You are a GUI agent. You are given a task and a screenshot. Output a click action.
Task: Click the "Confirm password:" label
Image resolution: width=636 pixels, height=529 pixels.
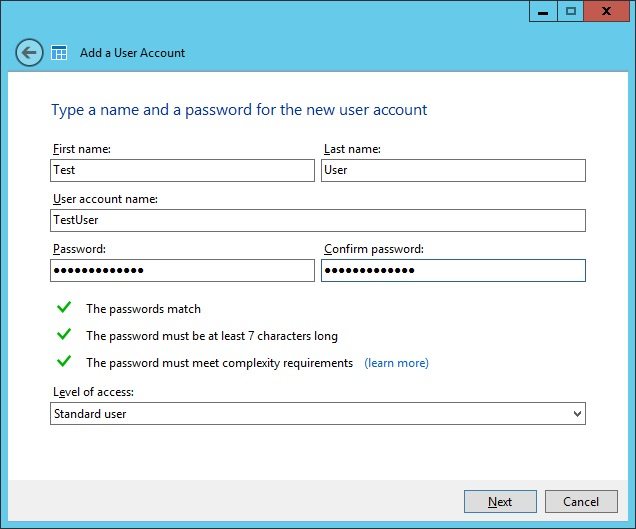pyautogui.click(x=374, y=249)
